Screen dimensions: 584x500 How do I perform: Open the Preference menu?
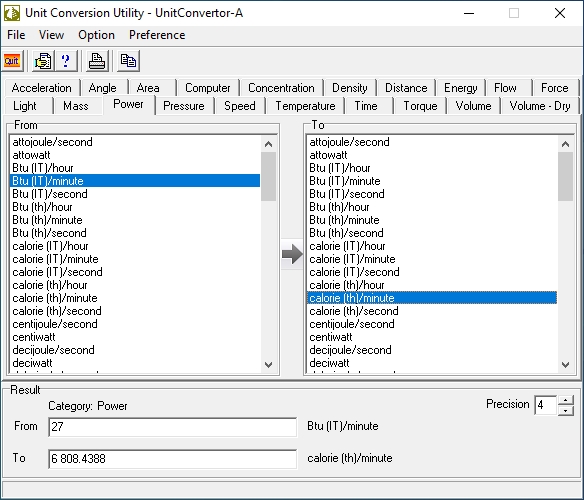pyautogui.click(x=157, y=35)
